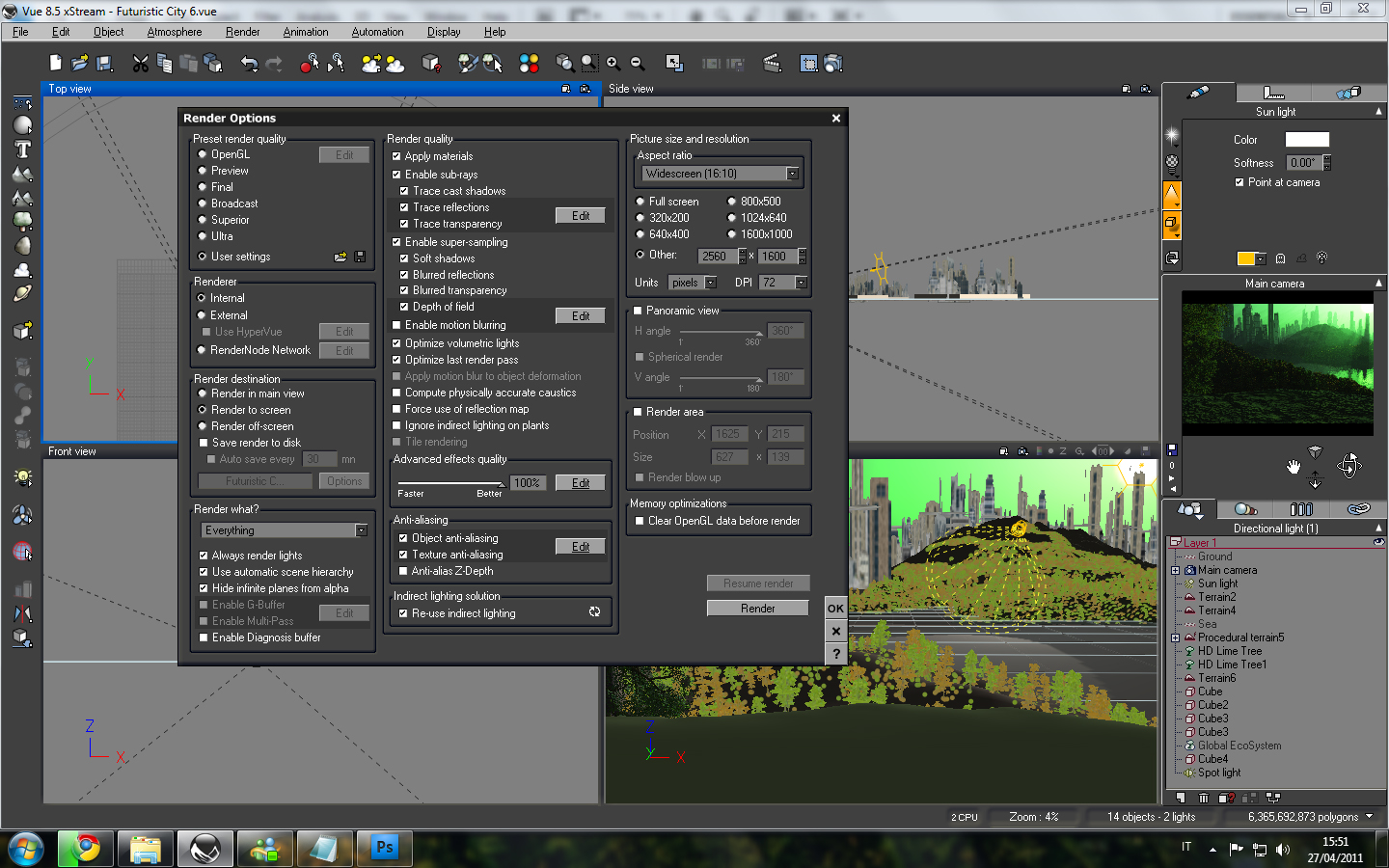Click the volume speaker tray icon
The height and width of the screenshot is (868, 1389).
click(1283, 849)
